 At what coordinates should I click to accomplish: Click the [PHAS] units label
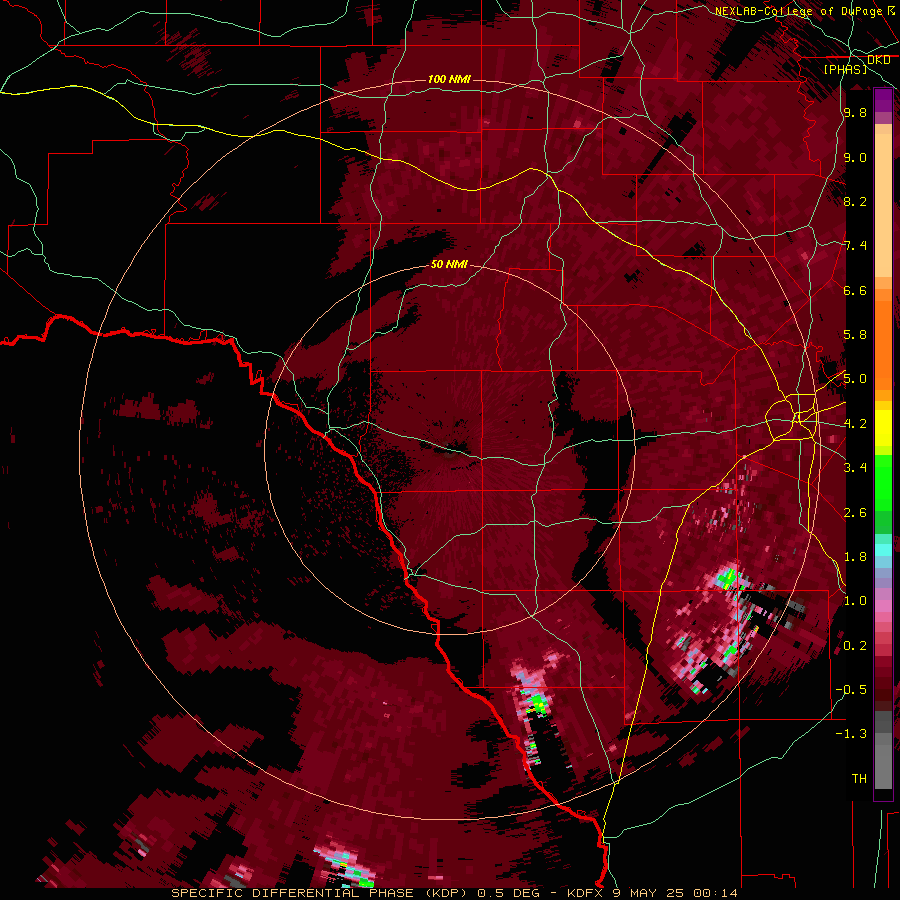846,69
